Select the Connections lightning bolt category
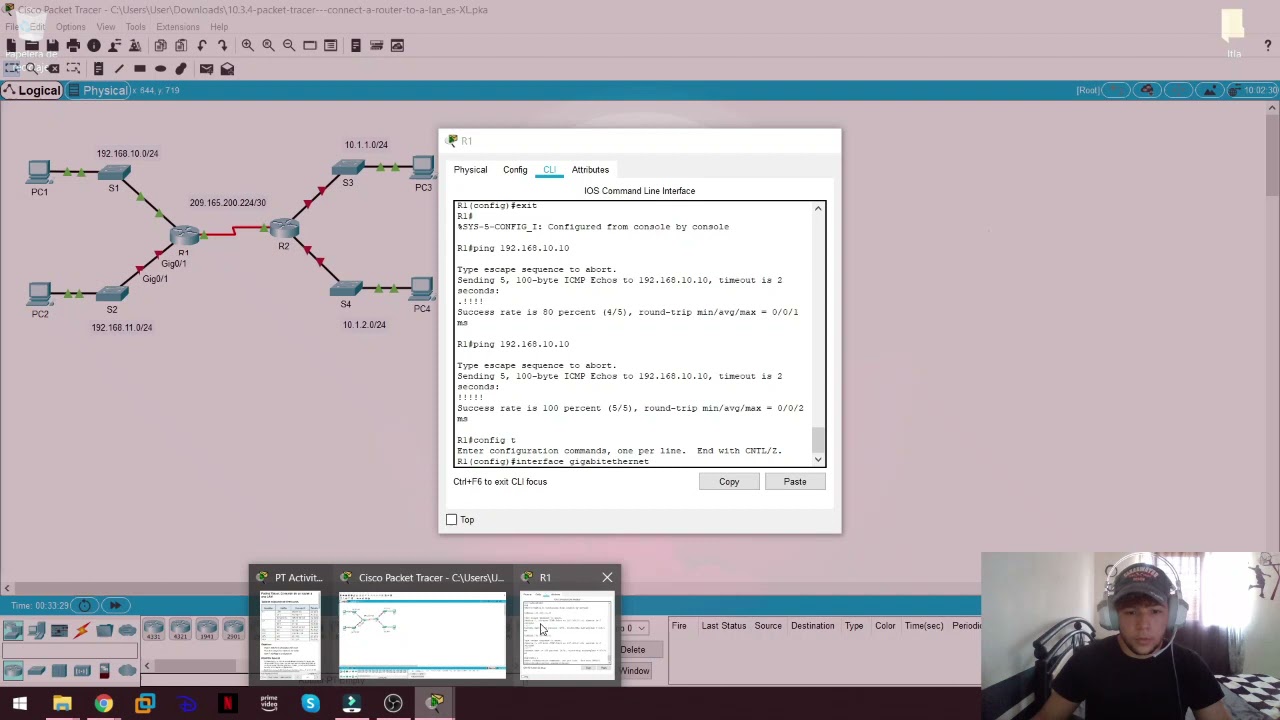The image size is (1280, 720). 81,630
